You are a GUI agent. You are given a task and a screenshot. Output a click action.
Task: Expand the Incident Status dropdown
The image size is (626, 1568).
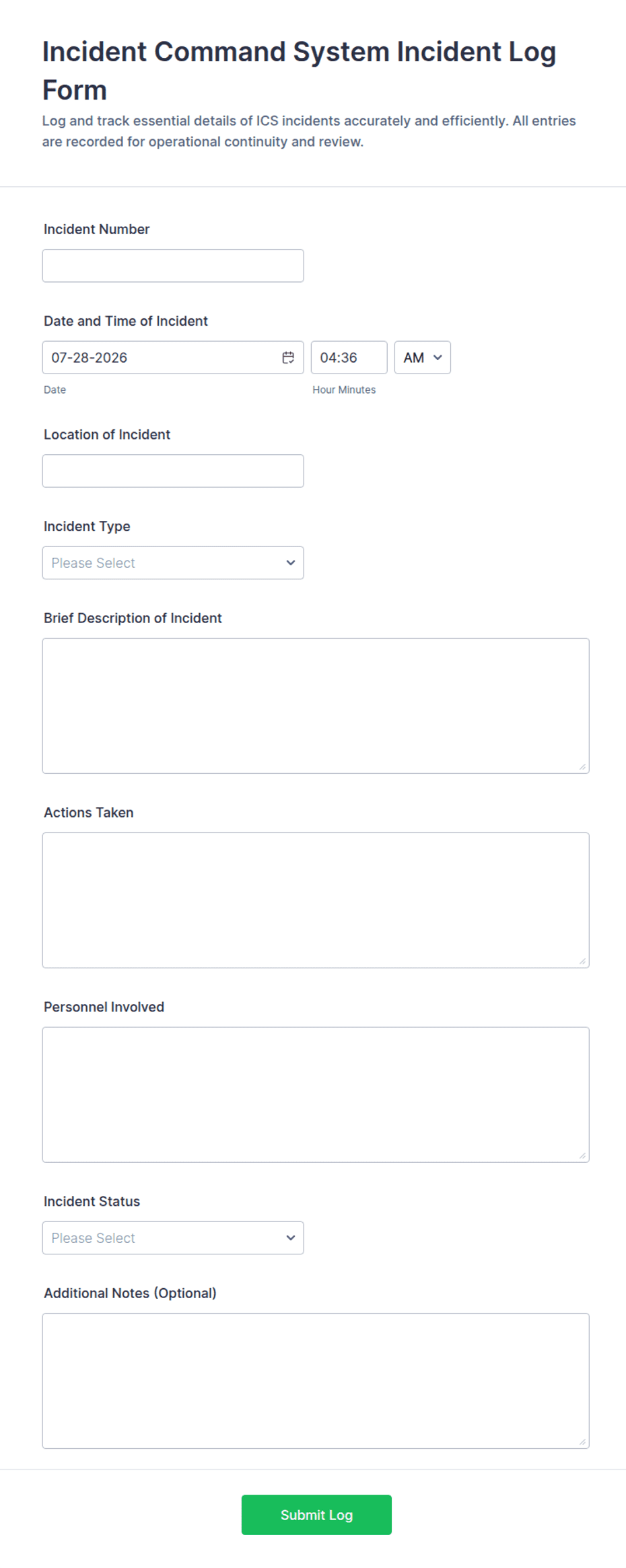point(173,1238)
